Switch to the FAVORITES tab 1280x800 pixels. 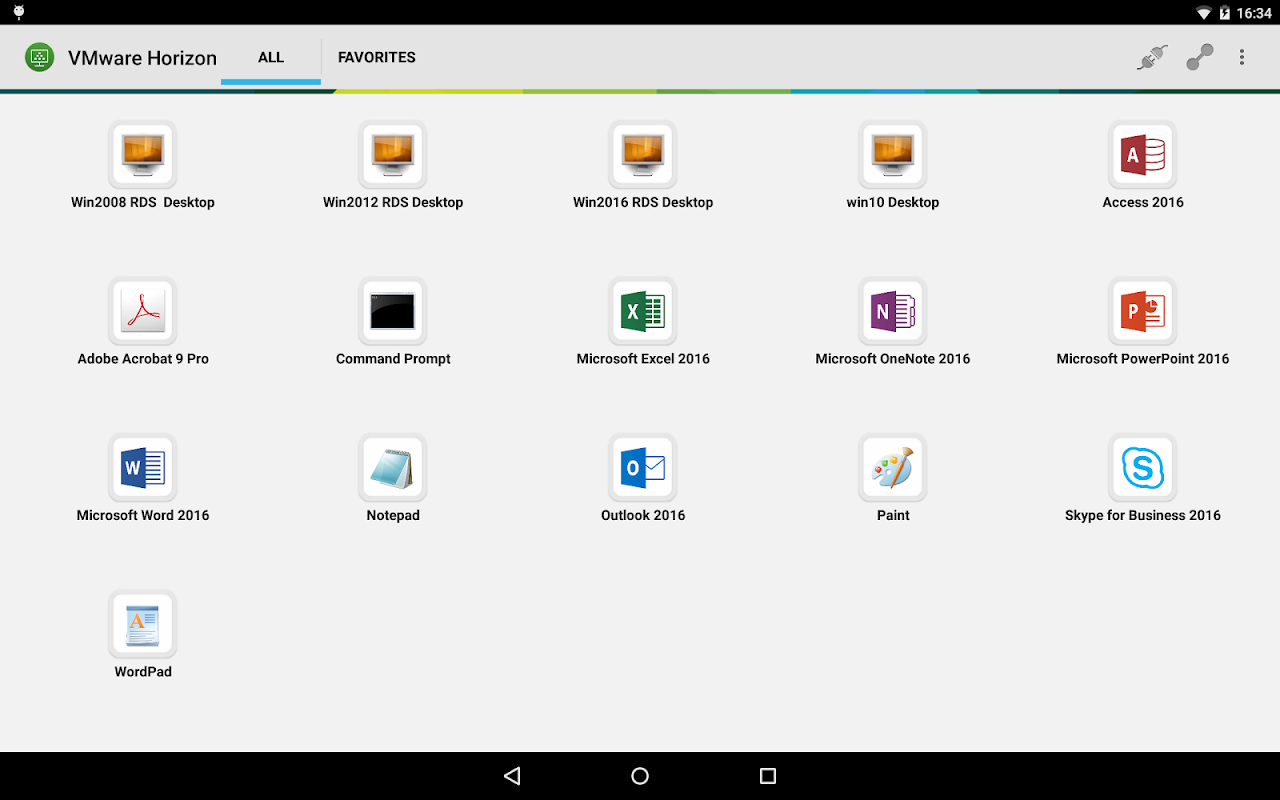tap(377, 58)
